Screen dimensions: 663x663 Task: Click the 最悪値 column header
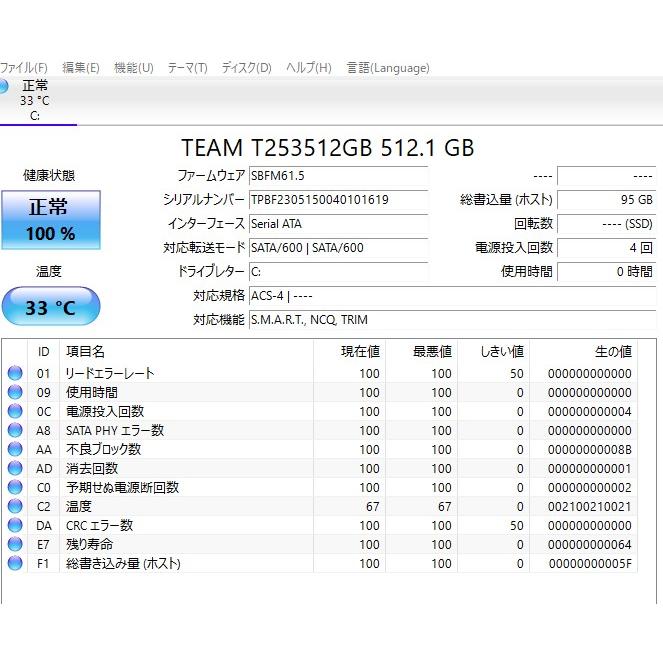(421, 351)
